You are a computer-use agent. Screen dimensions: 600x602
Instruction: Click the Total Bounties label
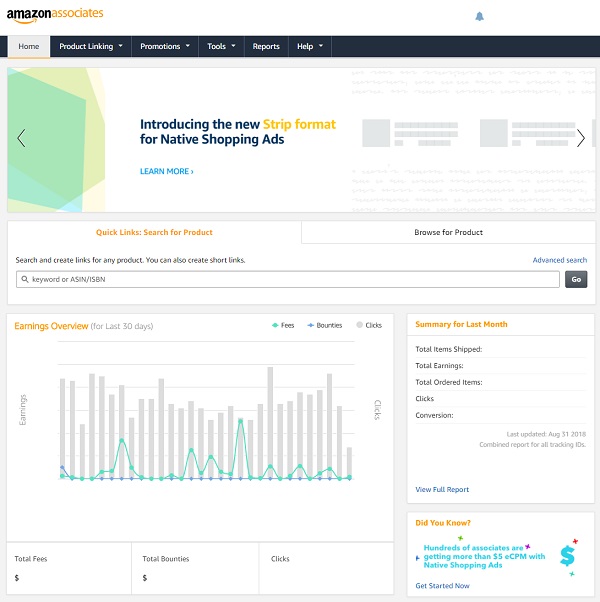tap(165, 559)
